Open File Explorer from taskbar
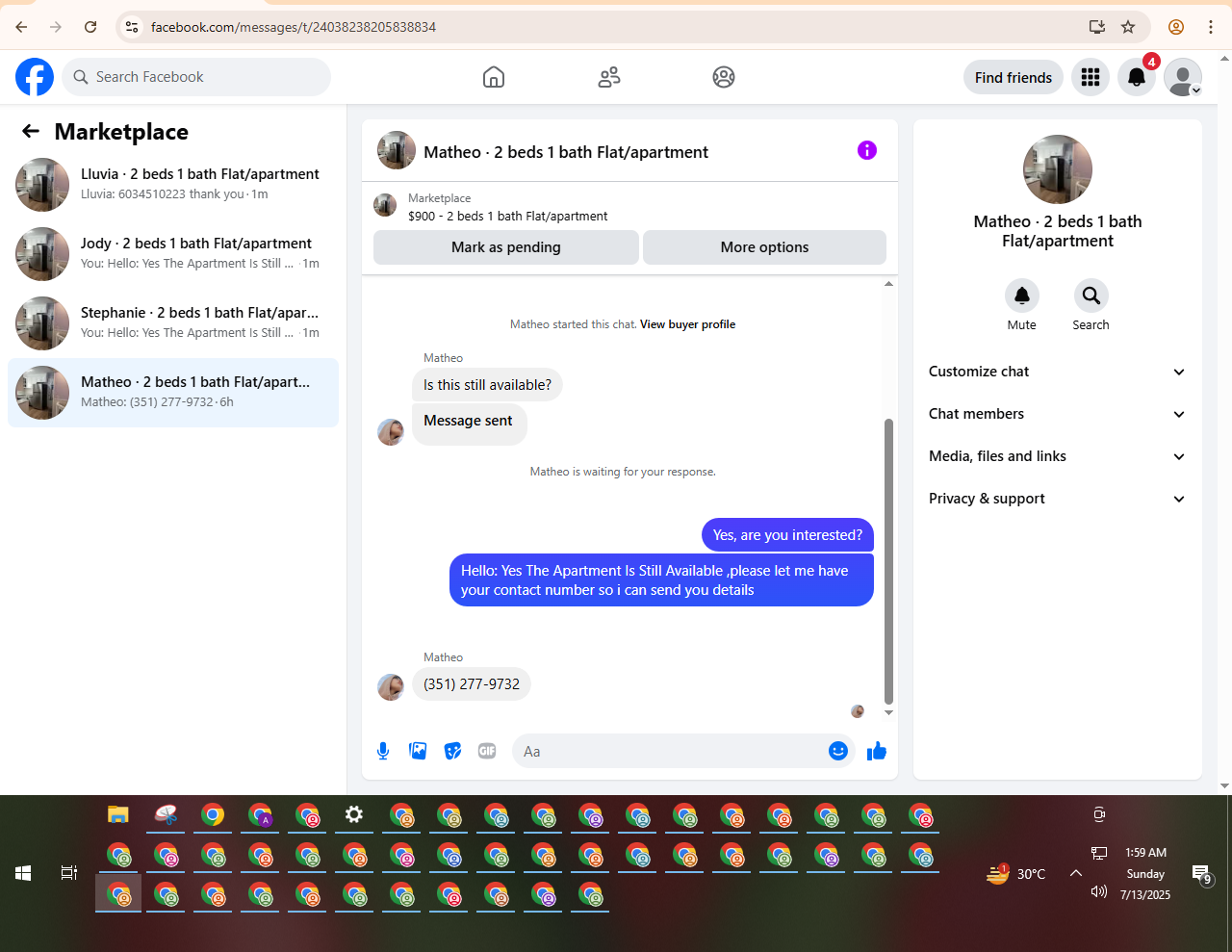This screenshot has width=1232, height=952. (118, 815)
